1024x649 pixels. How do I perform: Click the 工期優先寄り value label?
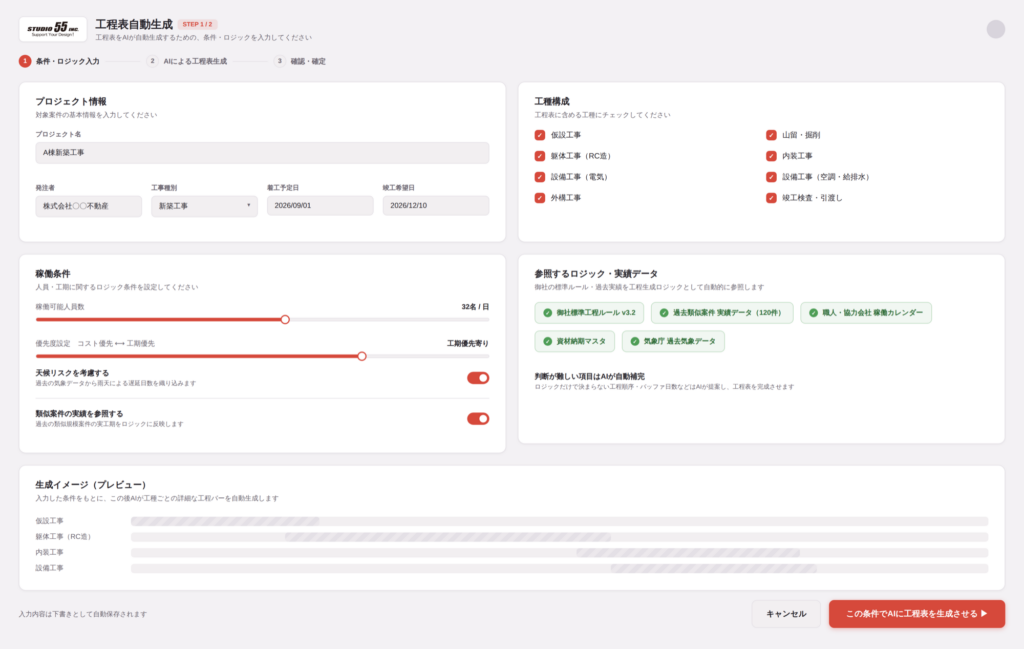468,343
